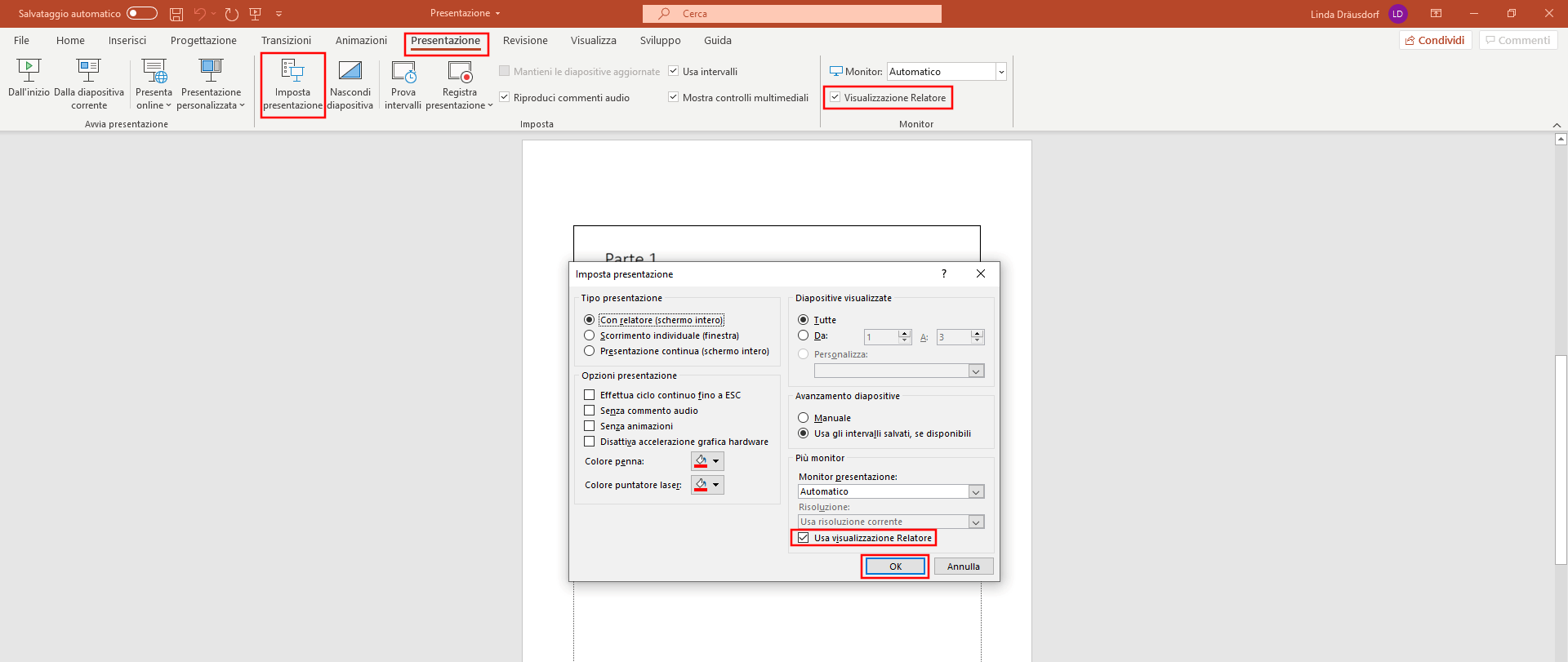Screen dimensions: 1568x662
Task: Open Colore puntatore laser color picker
Action: tap(707, 485)
